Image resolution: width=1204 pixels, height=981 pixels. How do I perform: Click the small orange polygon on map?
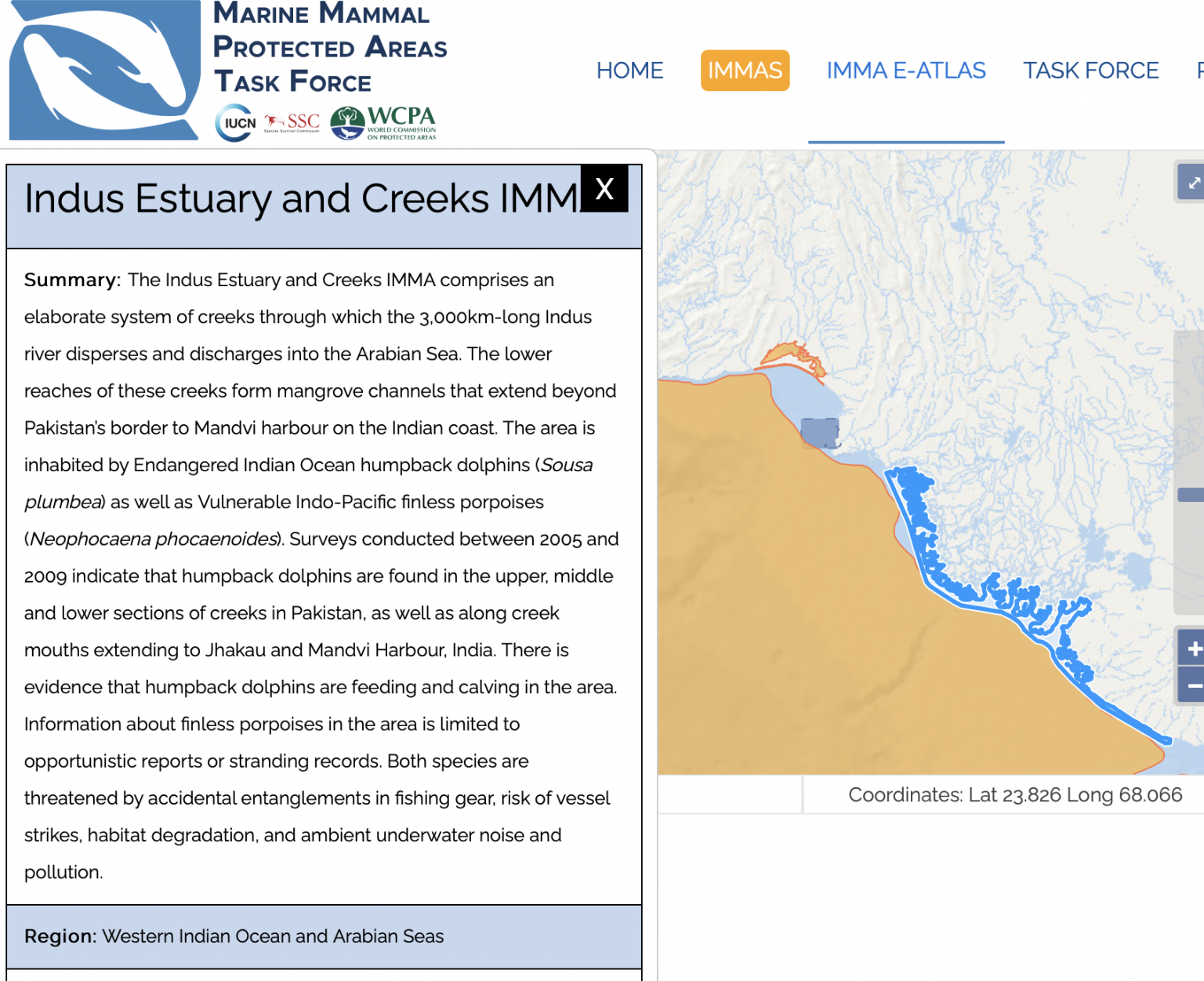[x=789, y=355]
